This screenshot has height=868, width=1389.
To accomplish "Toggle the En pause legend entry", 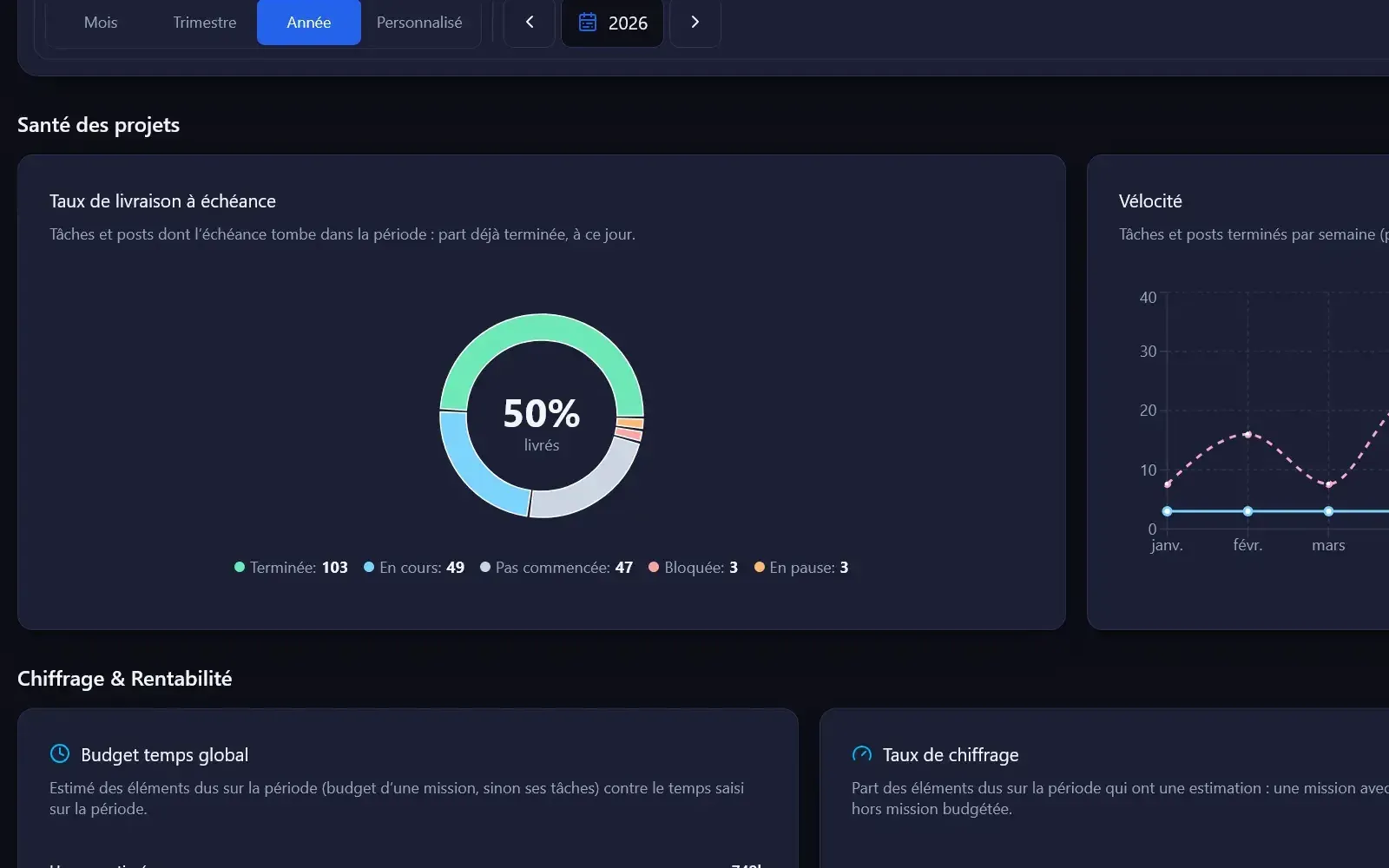I will [801, 568].
